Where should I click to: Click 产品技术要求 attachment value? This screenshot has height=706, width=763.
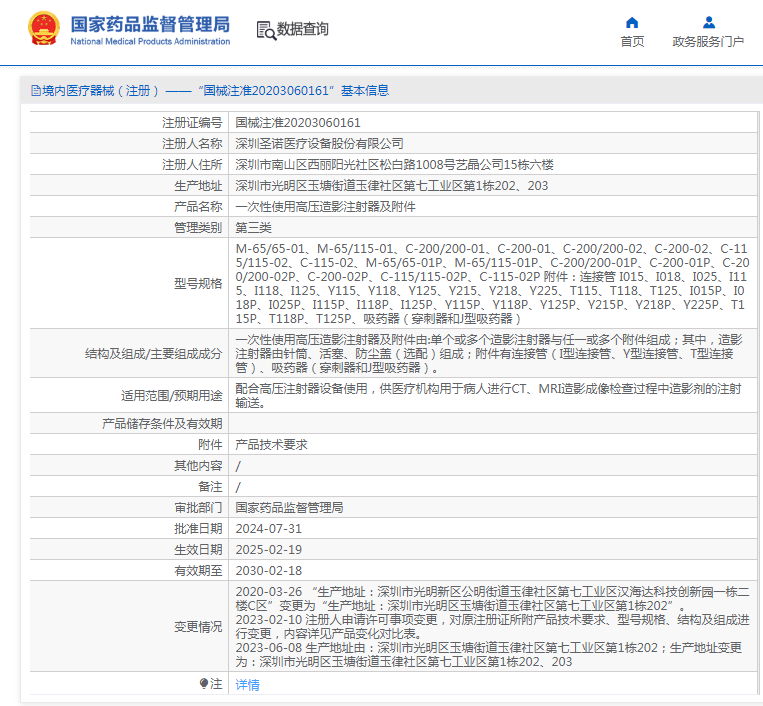coord(272,444)
